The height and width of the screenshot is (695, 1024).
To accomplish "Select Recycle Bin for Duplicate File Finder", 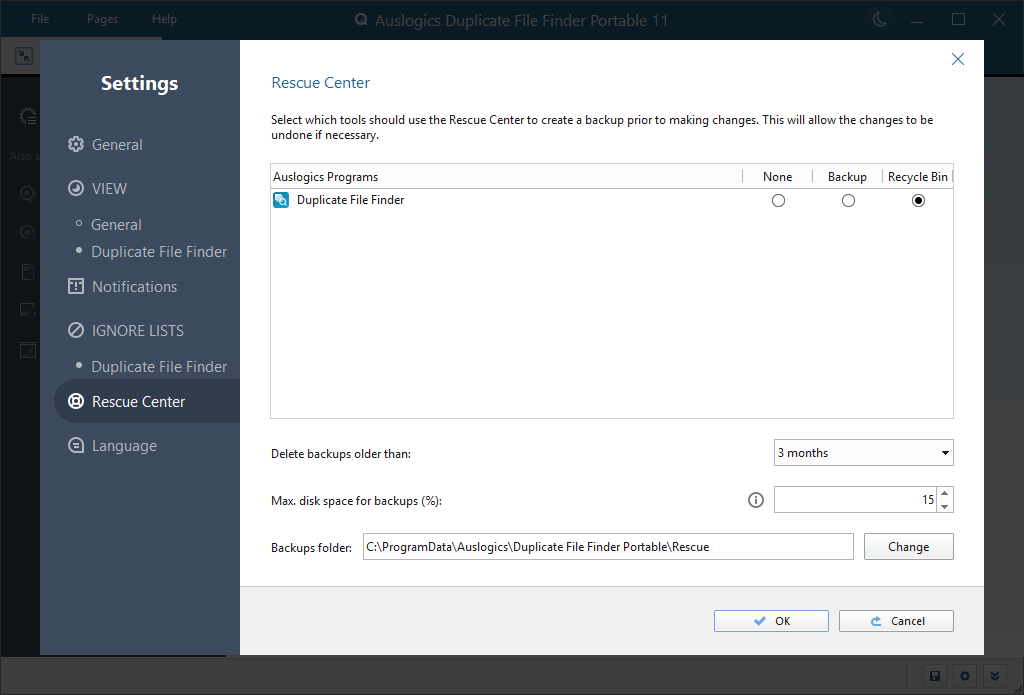I will tap(918, 201).
